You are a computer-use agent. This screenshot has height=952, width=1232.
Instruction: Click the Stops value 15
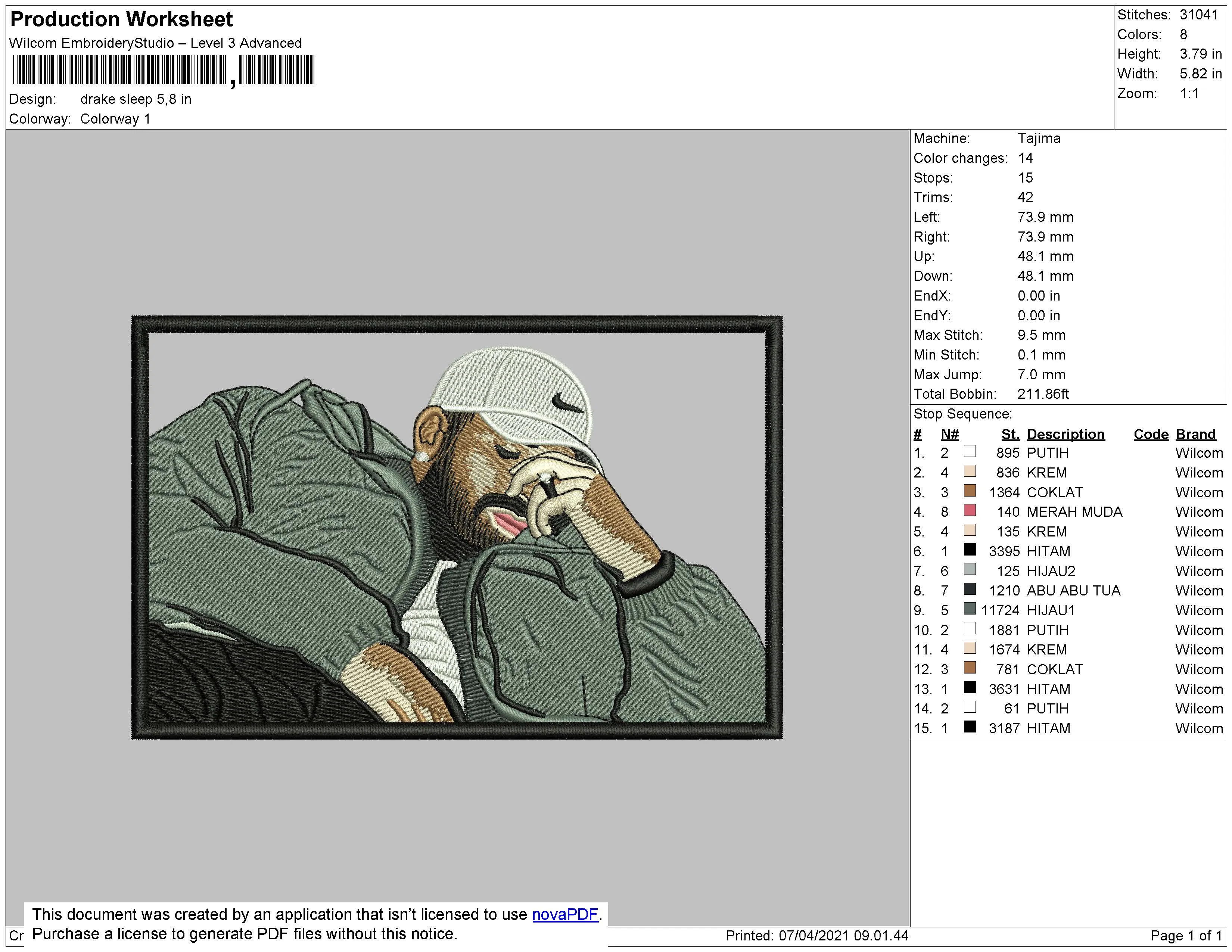(1025, 178)
